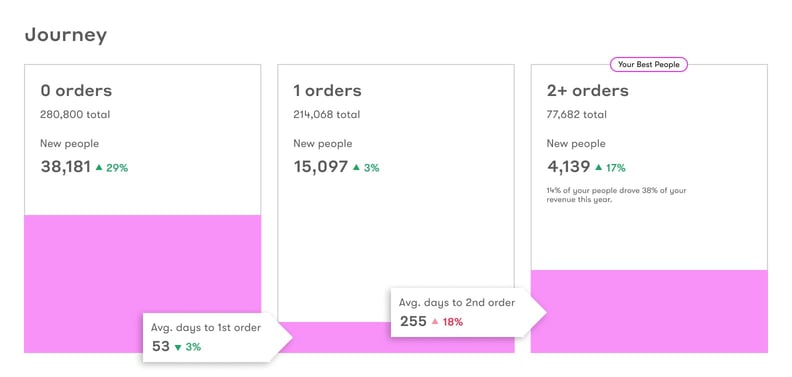This screenshot has height=377, width=792.
Task: Click the 77,682 total text
Action: pos(576,115)
